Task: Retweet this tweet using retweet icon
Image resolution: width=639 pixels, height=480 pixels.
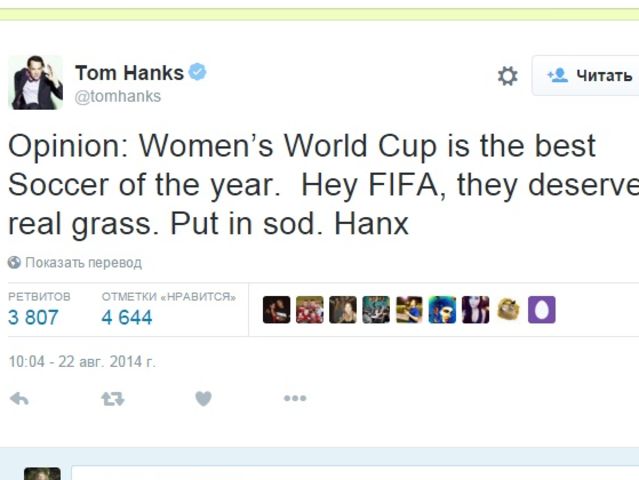Action: (112, 398)
